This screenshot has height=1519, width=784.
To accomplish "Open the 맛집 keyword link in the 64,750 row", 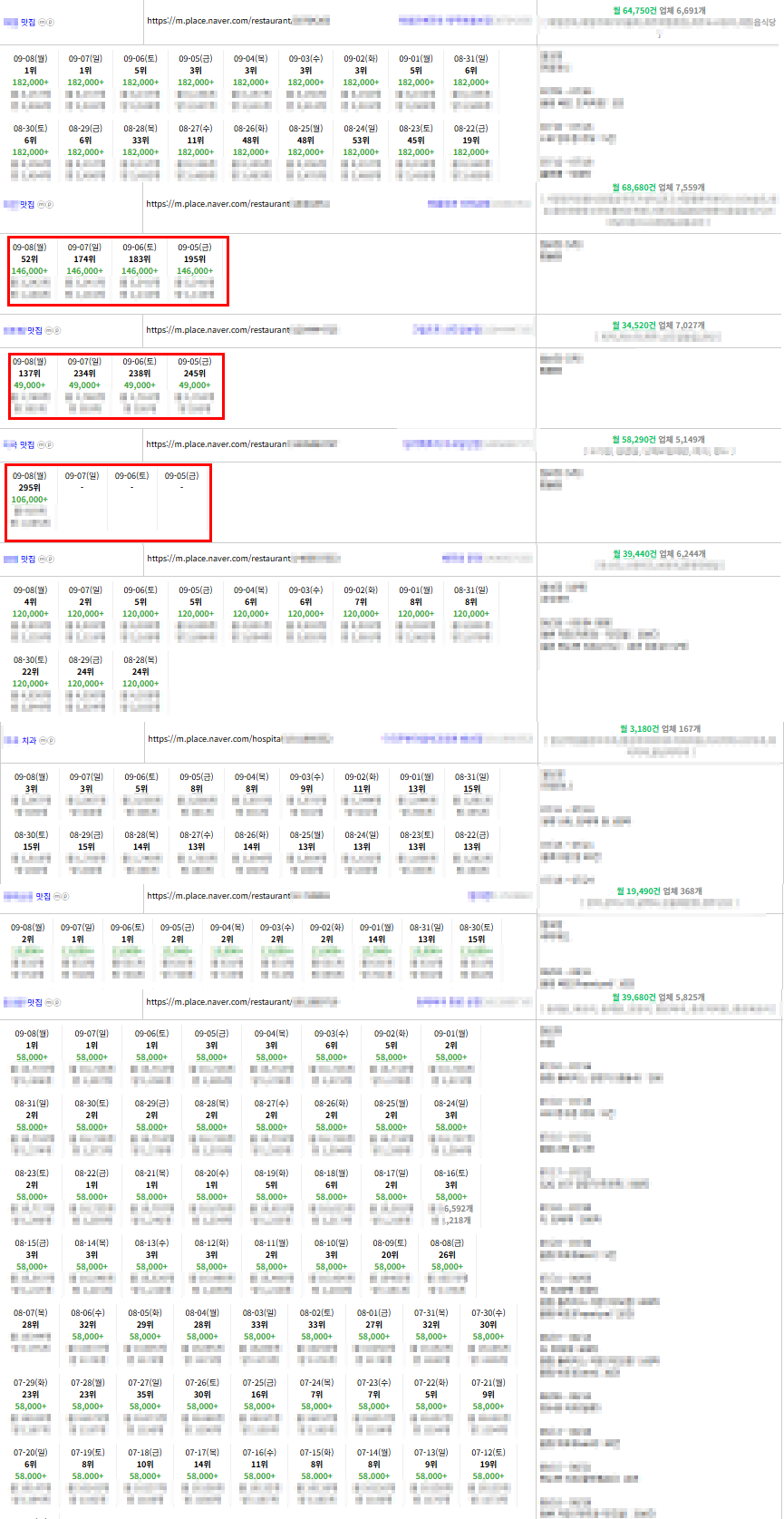I will click(27, 23).
